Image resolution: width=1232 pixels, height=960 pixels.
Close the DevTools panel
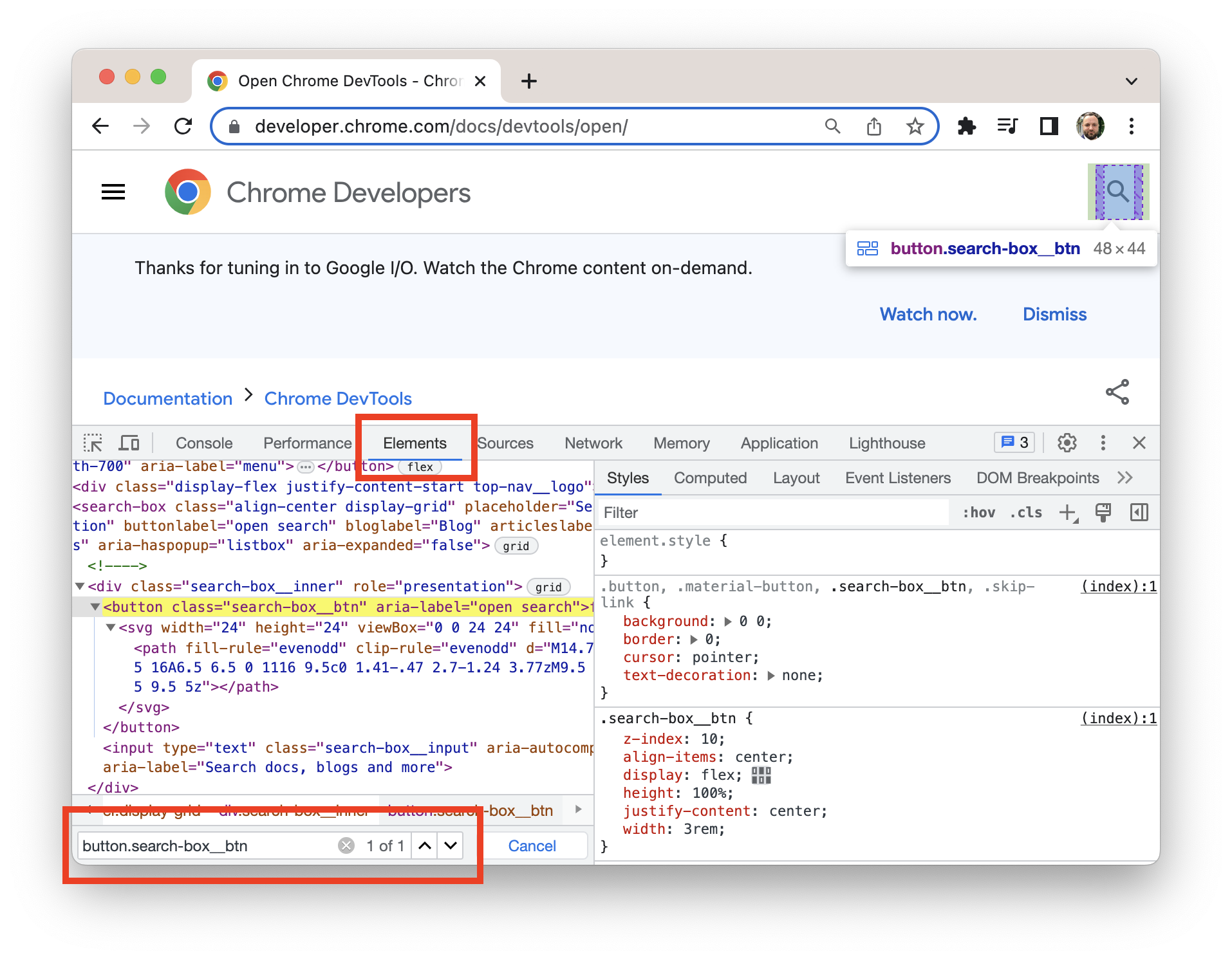point(1139,443)
